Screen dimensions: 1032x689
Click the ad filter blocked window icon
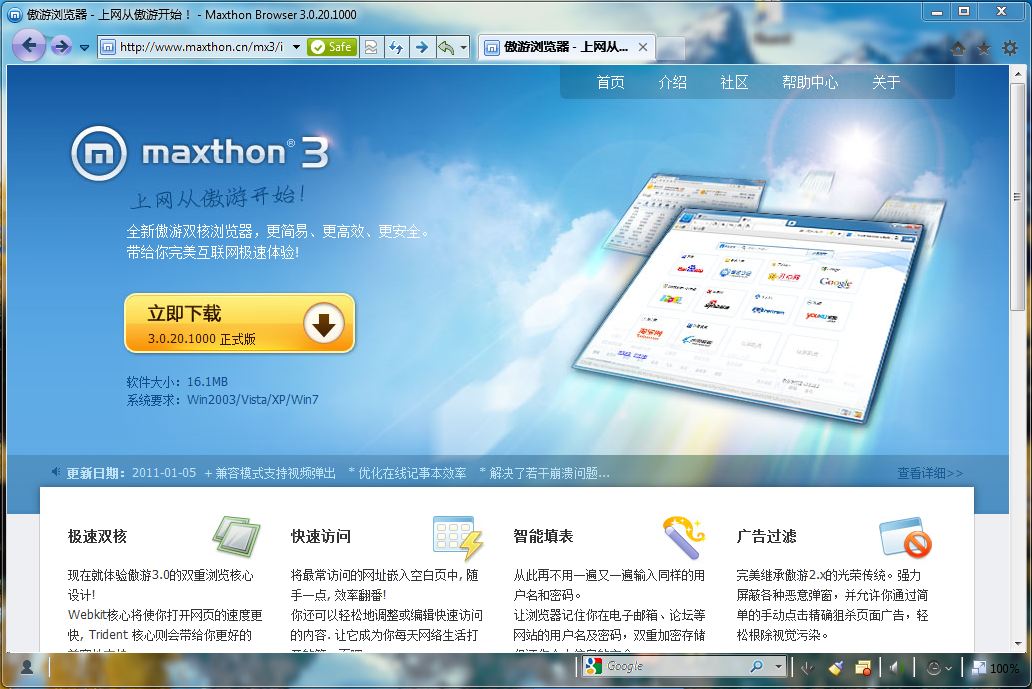tap(906, 537)
